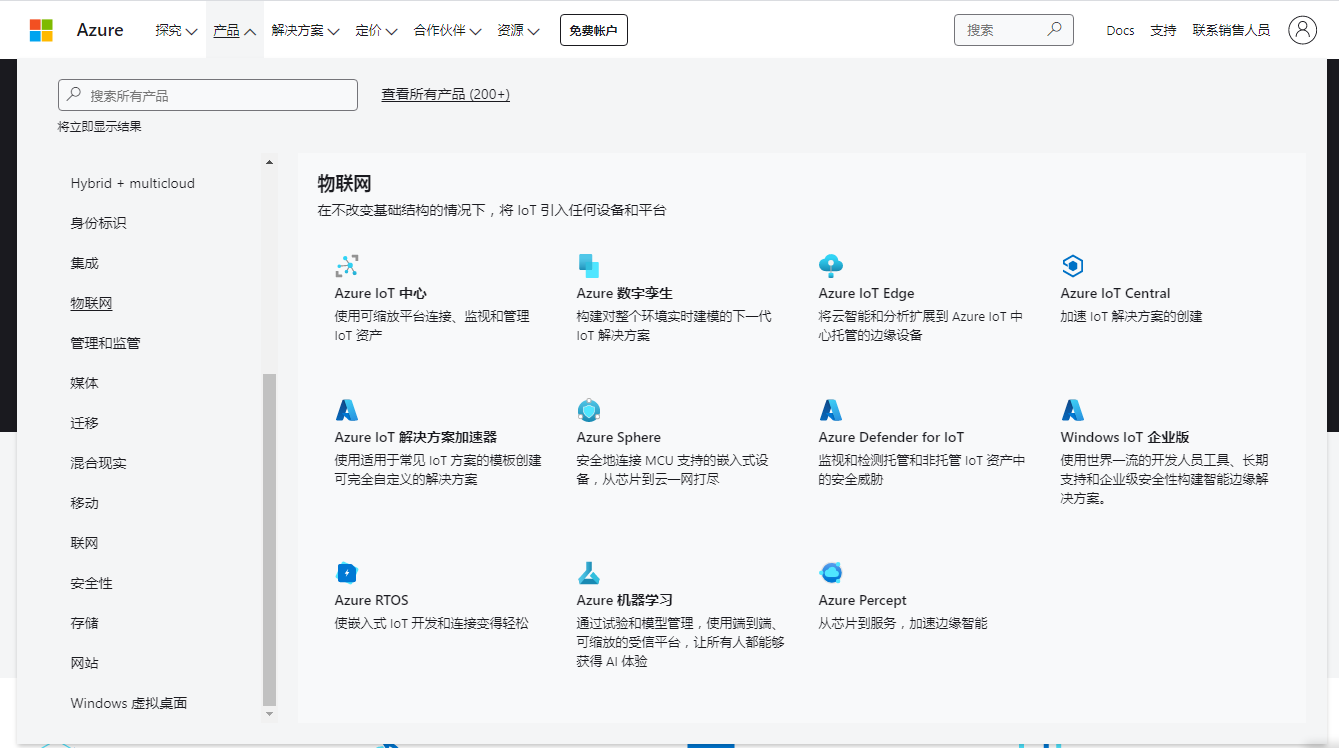
Task: Select 集成 category
Action: tap(84, 263)
